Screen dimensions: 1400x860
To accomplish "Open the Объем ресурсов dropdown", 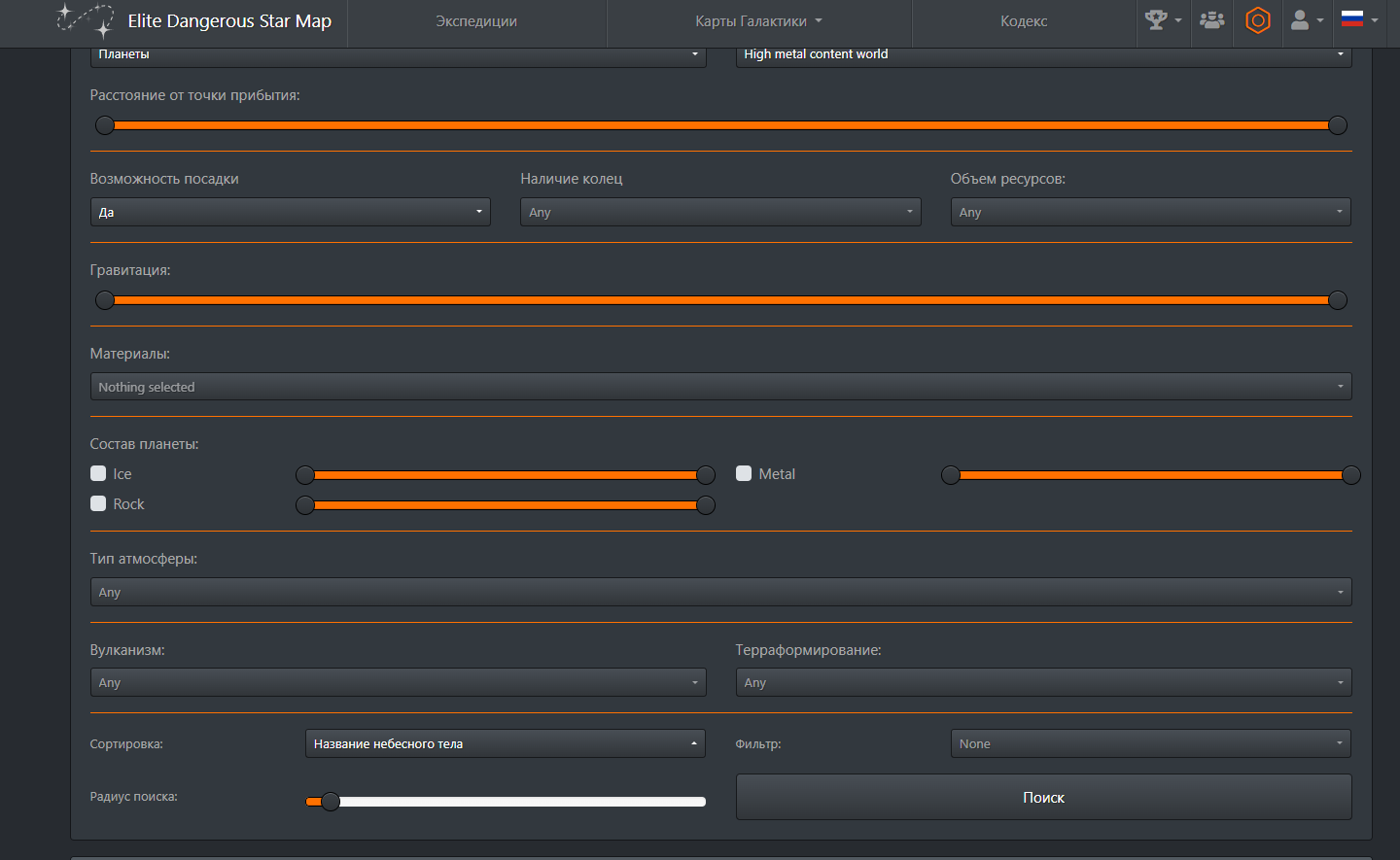I will click(x=1150, y=212).
